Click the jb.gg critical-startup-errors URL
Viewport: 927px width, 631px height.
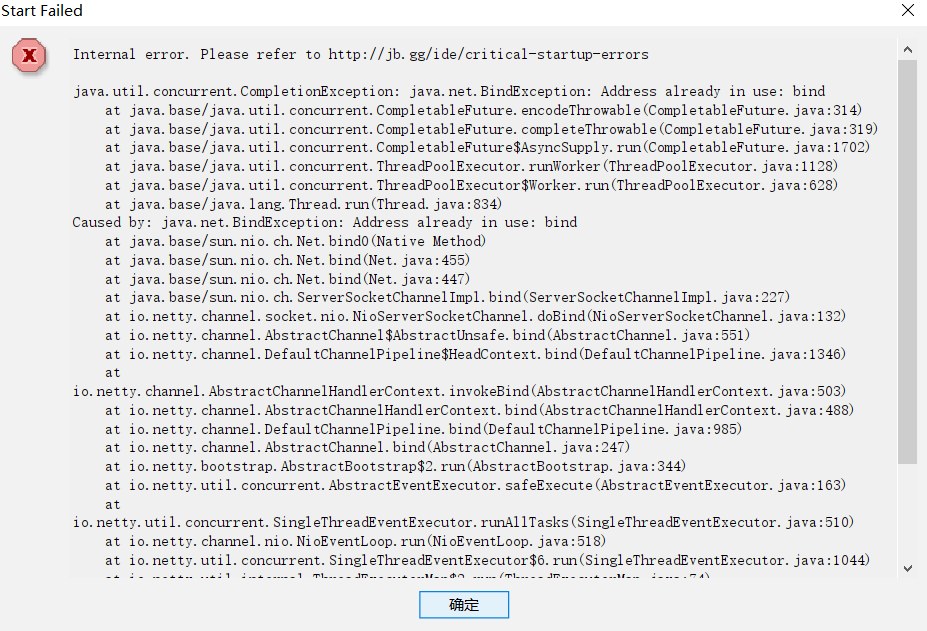click(488, 54)
